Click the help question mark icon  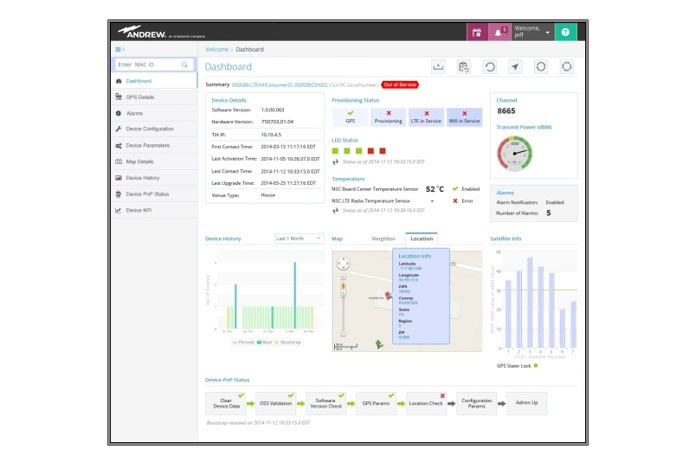point(566,31)
